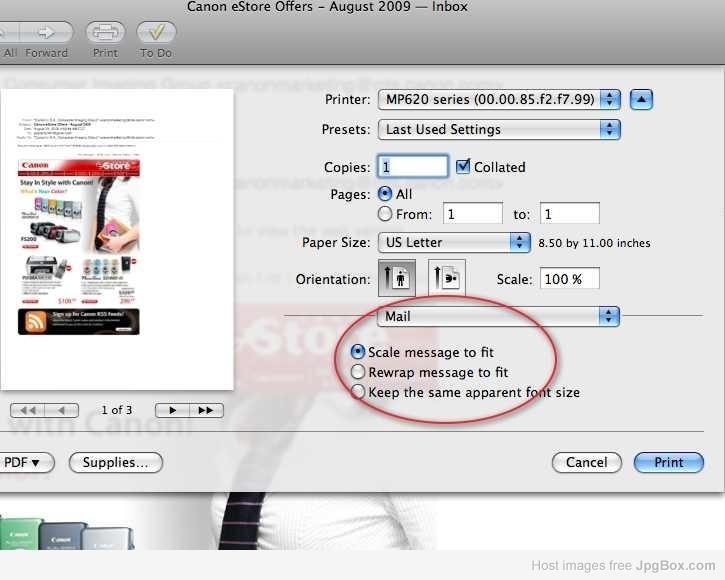This screenshot has height=580, width=725.
Task: Select Rewrap message to fit option
Action: click(x=357, y=372)
